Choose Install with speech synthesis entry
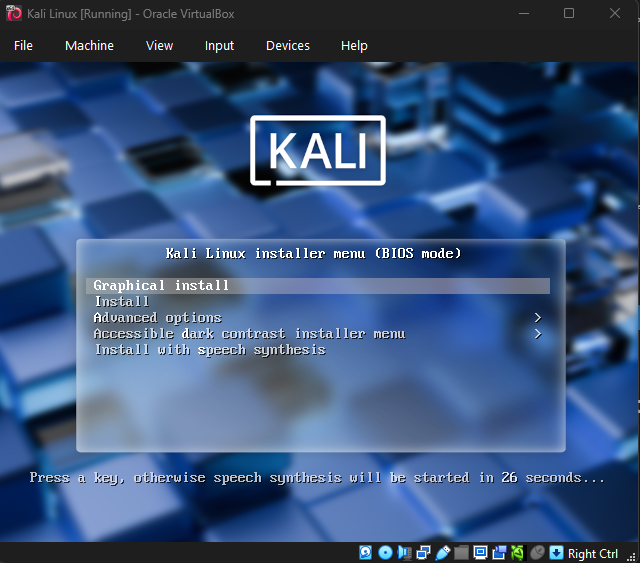 tap(210, 350)
